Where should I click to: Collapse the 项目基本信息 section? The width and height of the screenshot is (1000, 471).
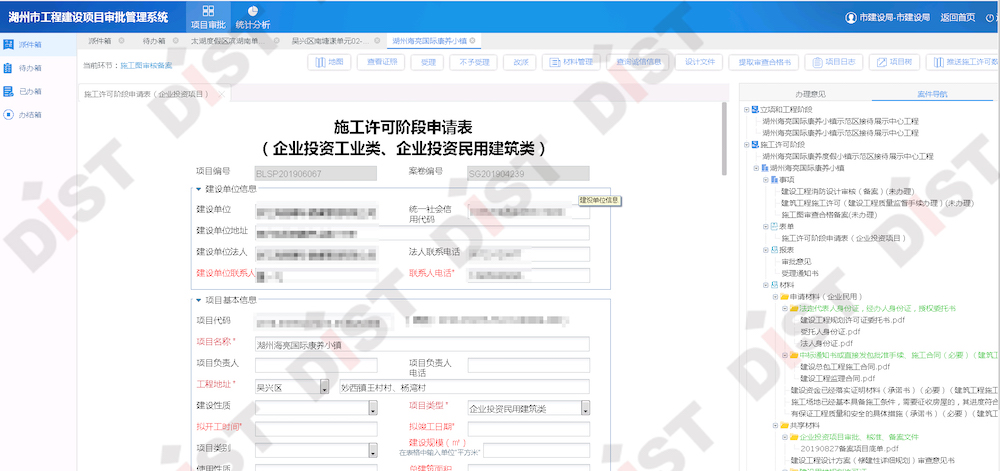[198, 299]
